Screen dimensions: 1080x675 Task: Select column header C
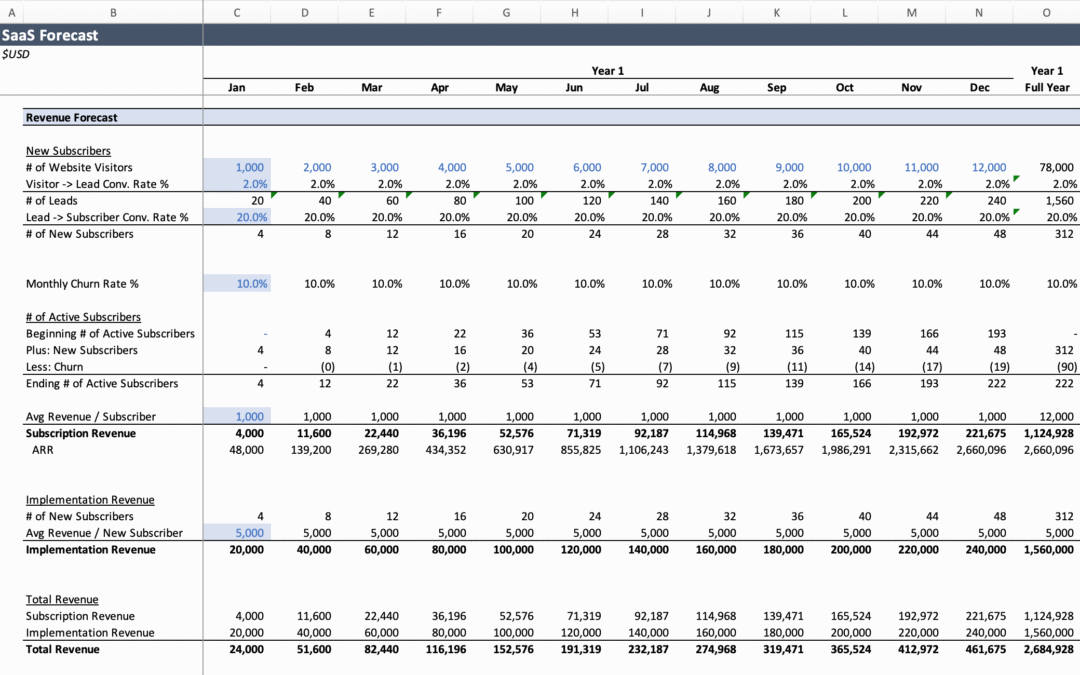[x=237, y=13]
